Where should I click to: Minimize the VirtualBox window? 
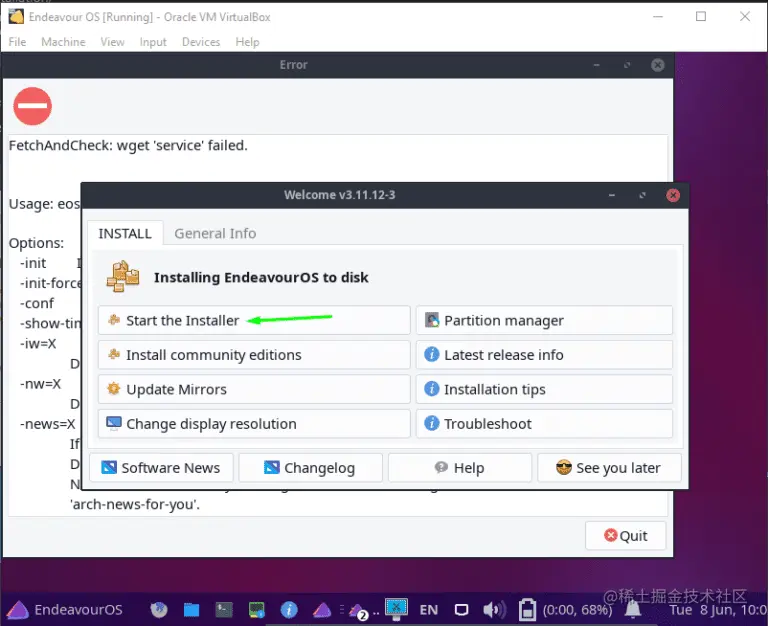pos(658,17)
